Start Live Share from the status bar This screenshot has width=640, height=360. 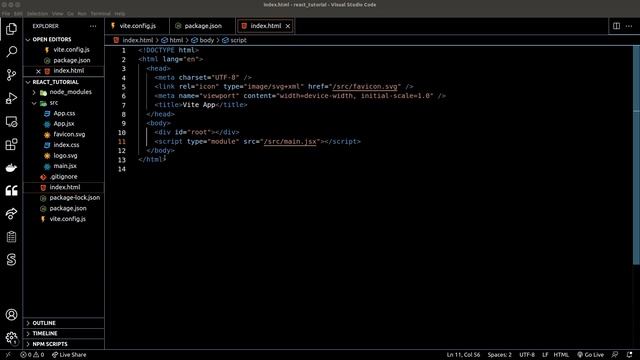69,355
